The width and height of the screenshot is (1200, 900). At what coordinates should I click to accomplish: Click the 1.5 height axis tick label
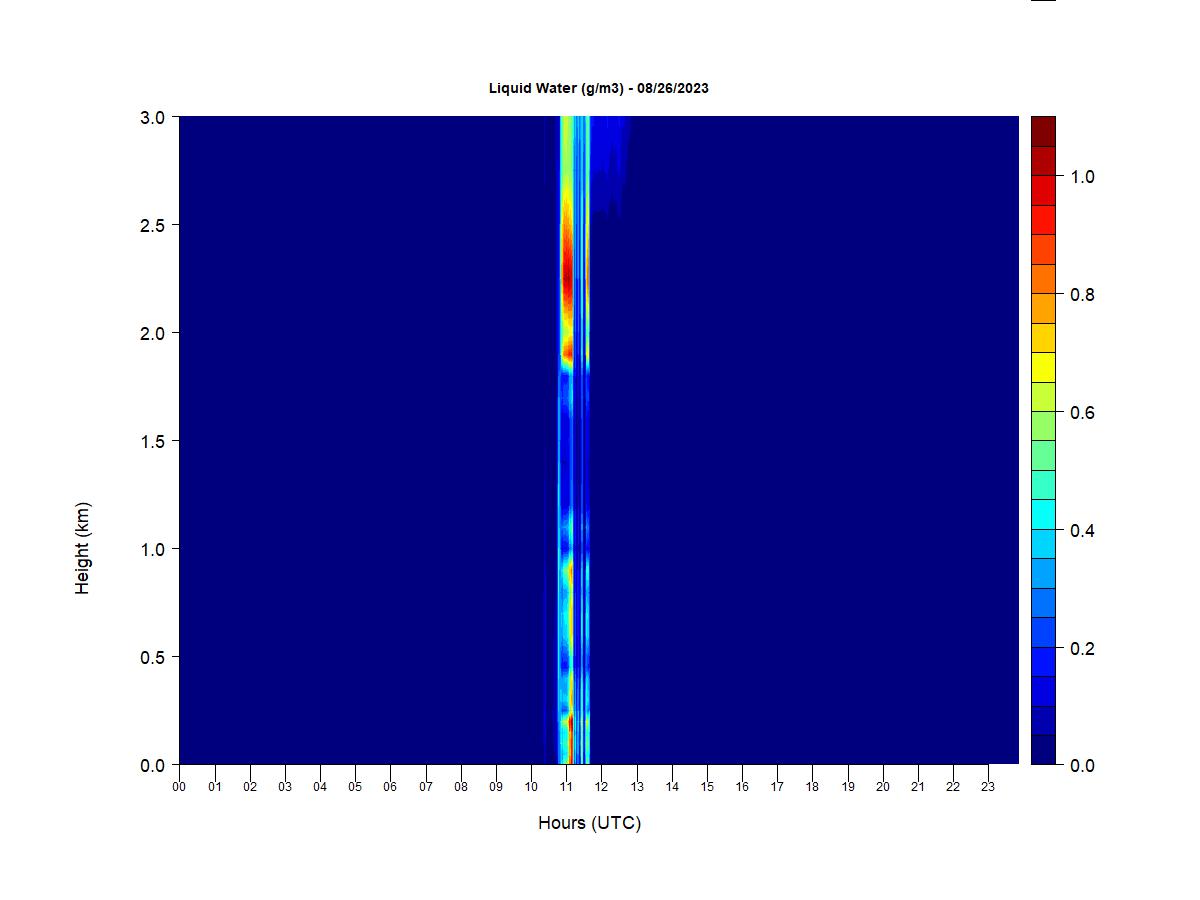pyautogui.click(x=153, y=441)
